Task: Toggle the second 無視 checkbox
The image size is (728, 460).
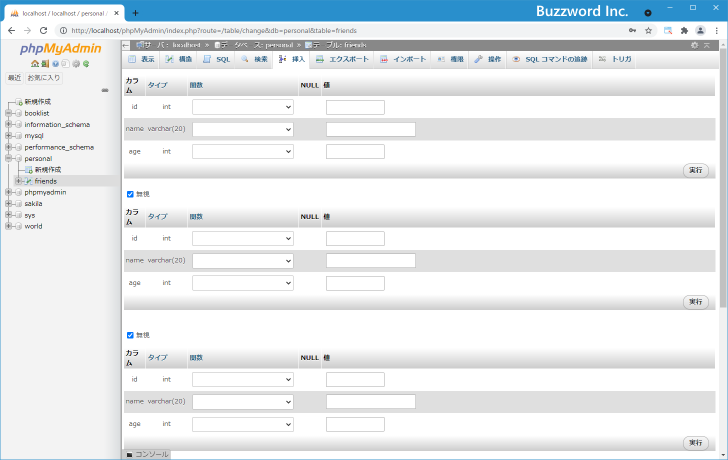Action: point(130,335)
